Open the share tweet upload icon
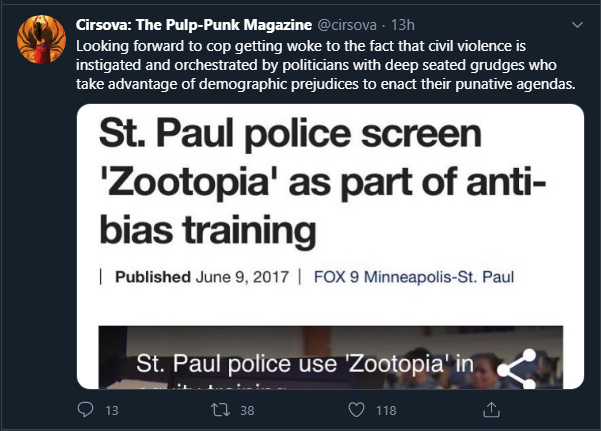The height and width of the screenshot is (431, 601). (x=491, y=410)
